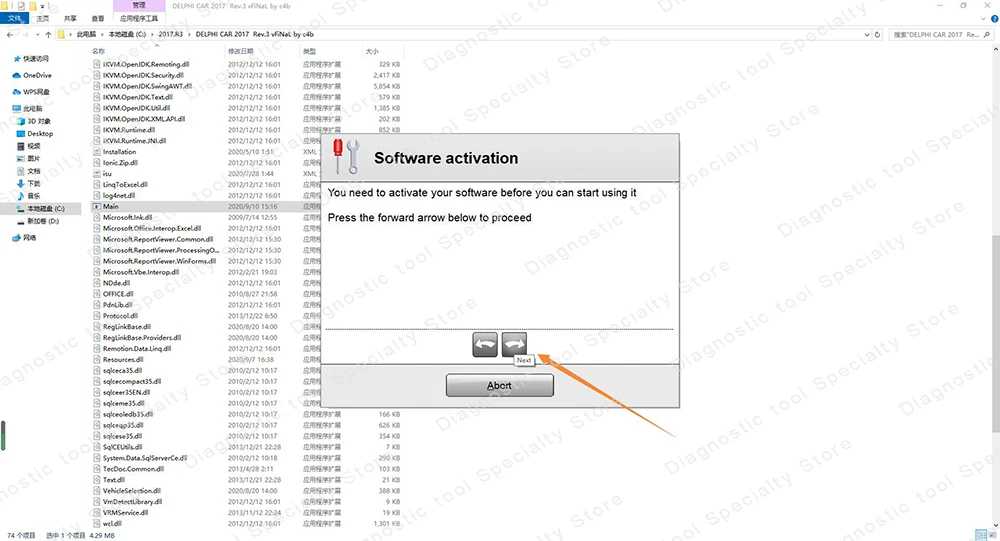Open recent locations dropdown arrow
1000x541 pixels.
click(38, 34)
